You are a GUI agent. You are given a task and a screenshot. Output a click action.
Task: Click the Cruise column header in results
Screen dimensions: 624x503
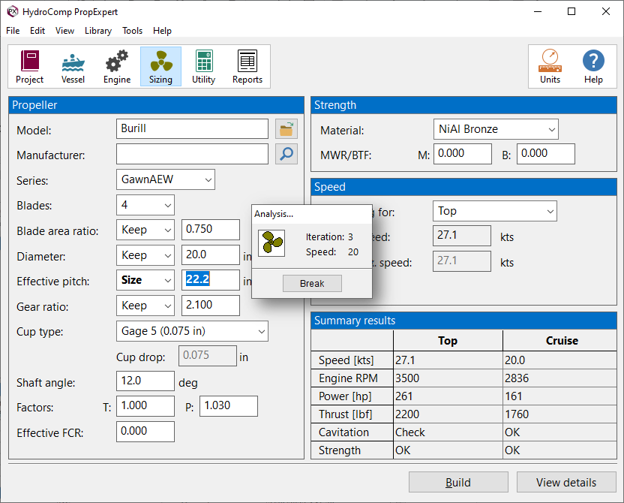(560, 341)
